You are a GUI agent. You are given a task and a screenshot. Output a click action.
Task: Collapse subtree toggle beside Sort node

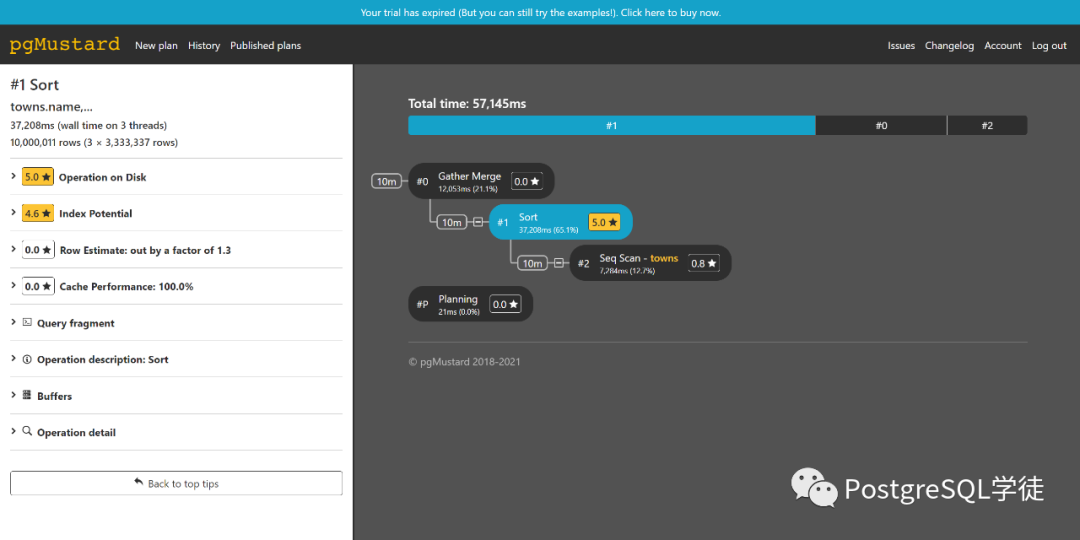pos(478,222)
